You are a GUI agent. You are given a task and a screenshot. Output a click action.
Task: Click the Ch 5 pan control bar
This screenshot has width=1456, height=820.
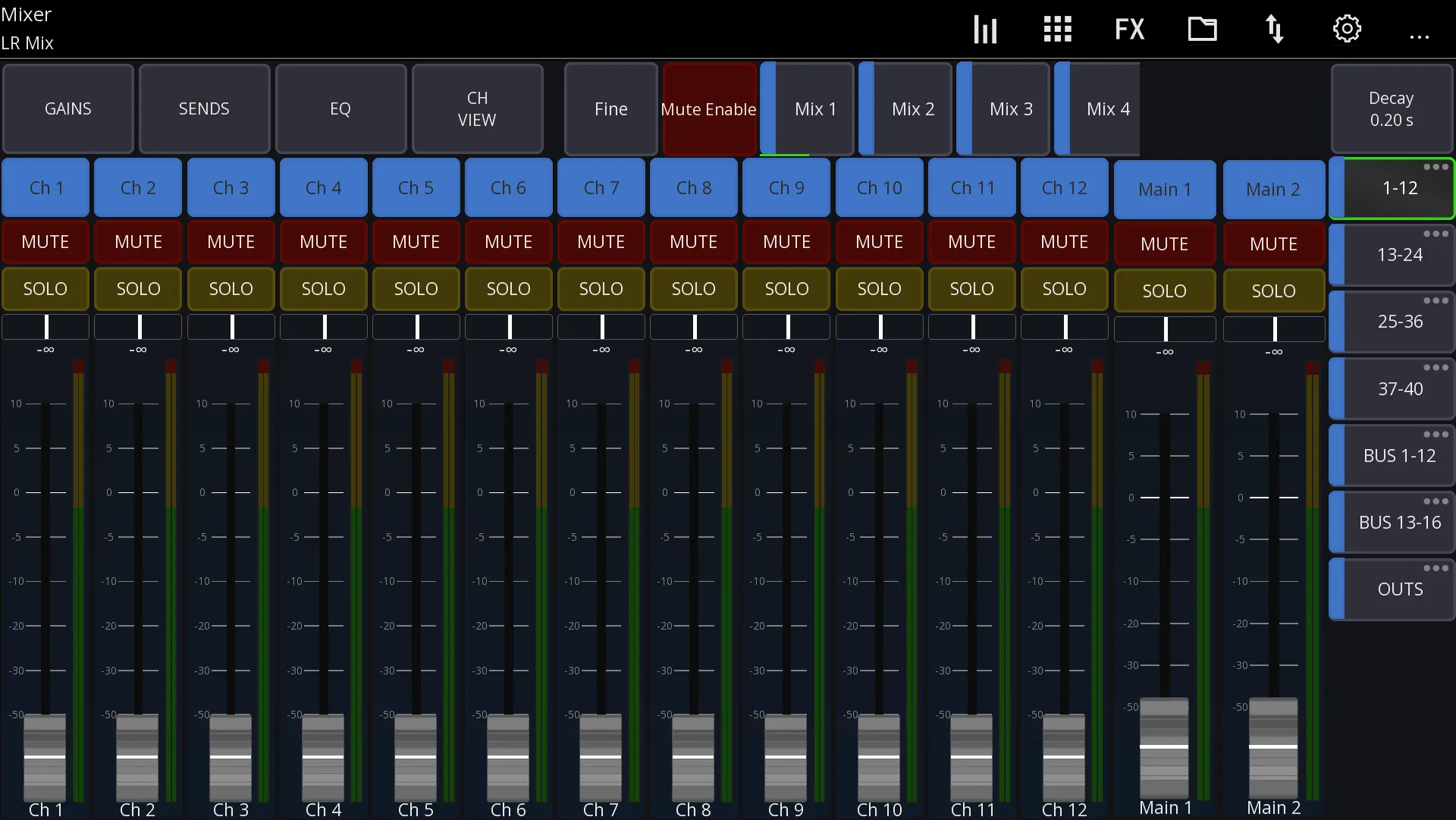416,327
